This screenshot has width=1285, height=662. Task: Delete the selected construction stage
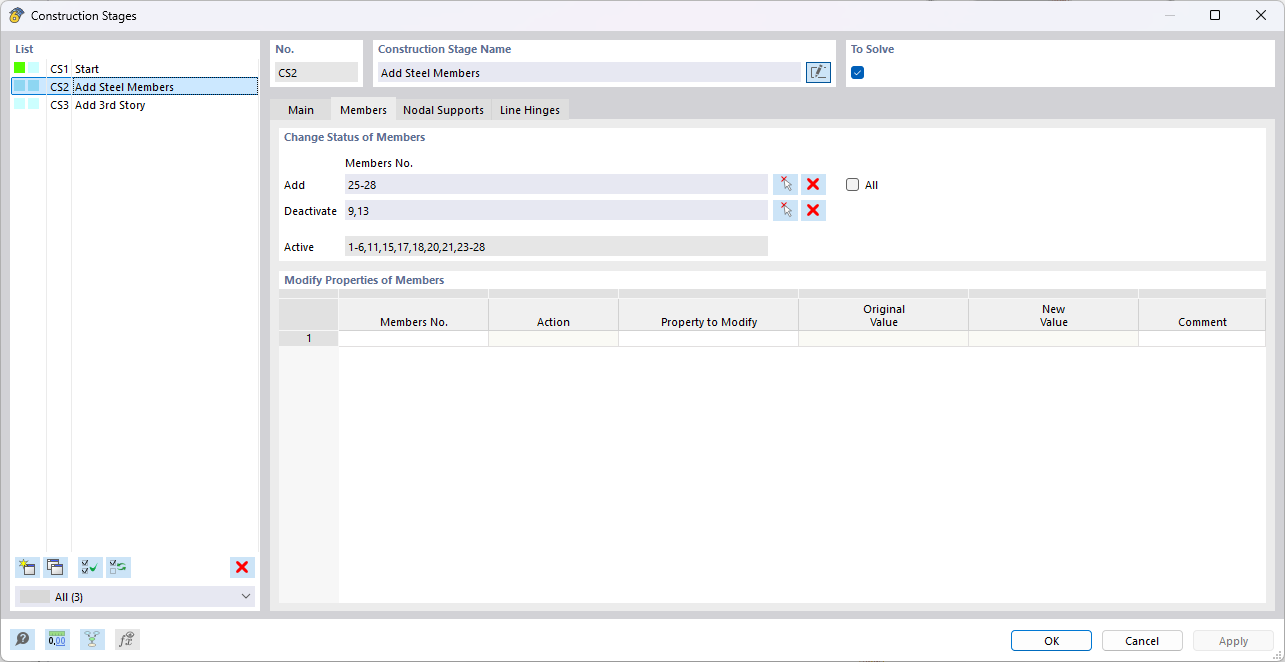coord(242,567)
